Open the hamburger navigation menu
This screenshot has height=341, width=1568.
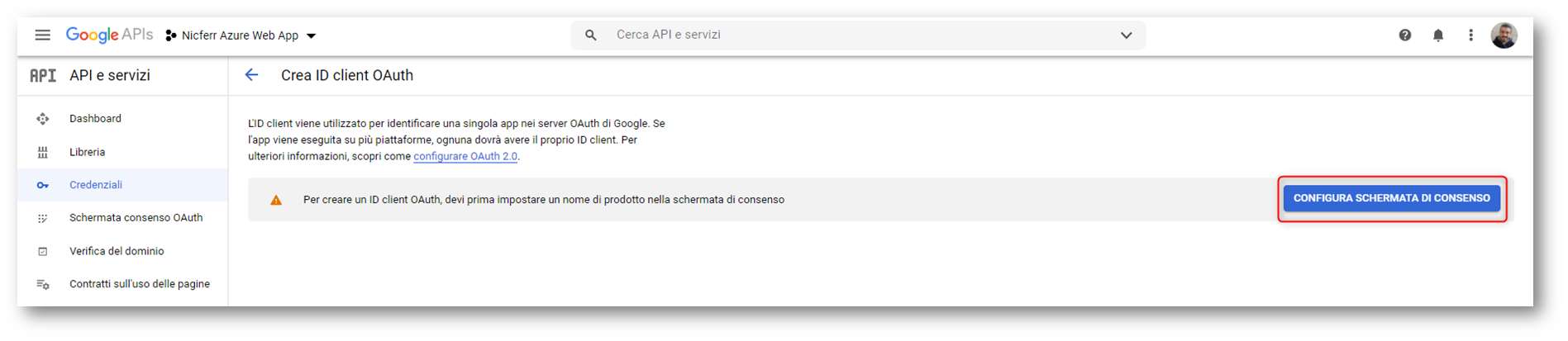click(x=43, y=35)
